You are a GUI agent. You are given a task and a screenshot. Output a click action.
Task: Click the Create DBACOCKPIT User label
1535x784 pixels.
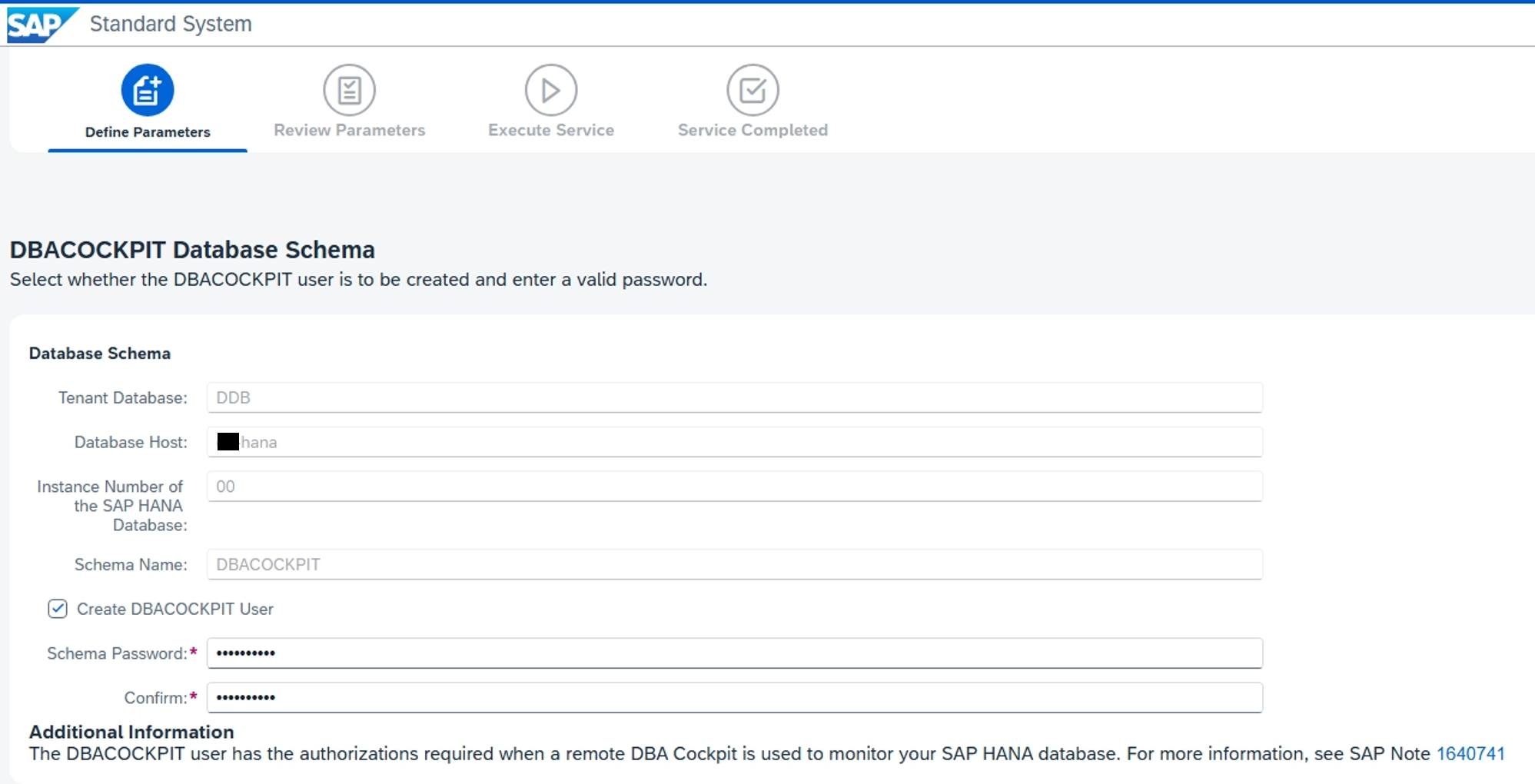coord(175,609)
